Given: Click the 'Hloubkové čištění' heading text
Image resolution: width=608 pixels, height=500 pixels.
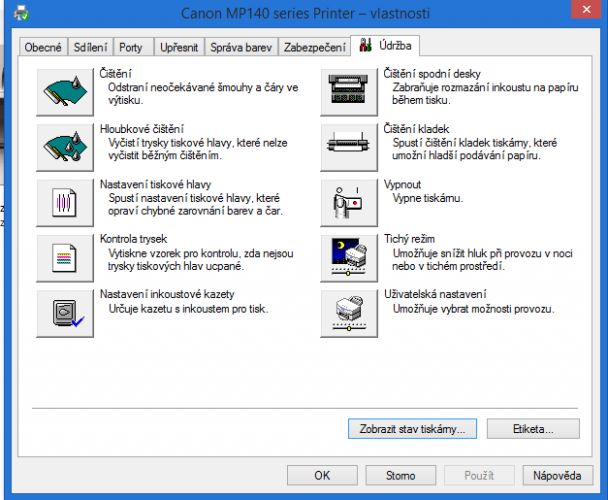Looking at the screenshot, I should tap(142, 129).
